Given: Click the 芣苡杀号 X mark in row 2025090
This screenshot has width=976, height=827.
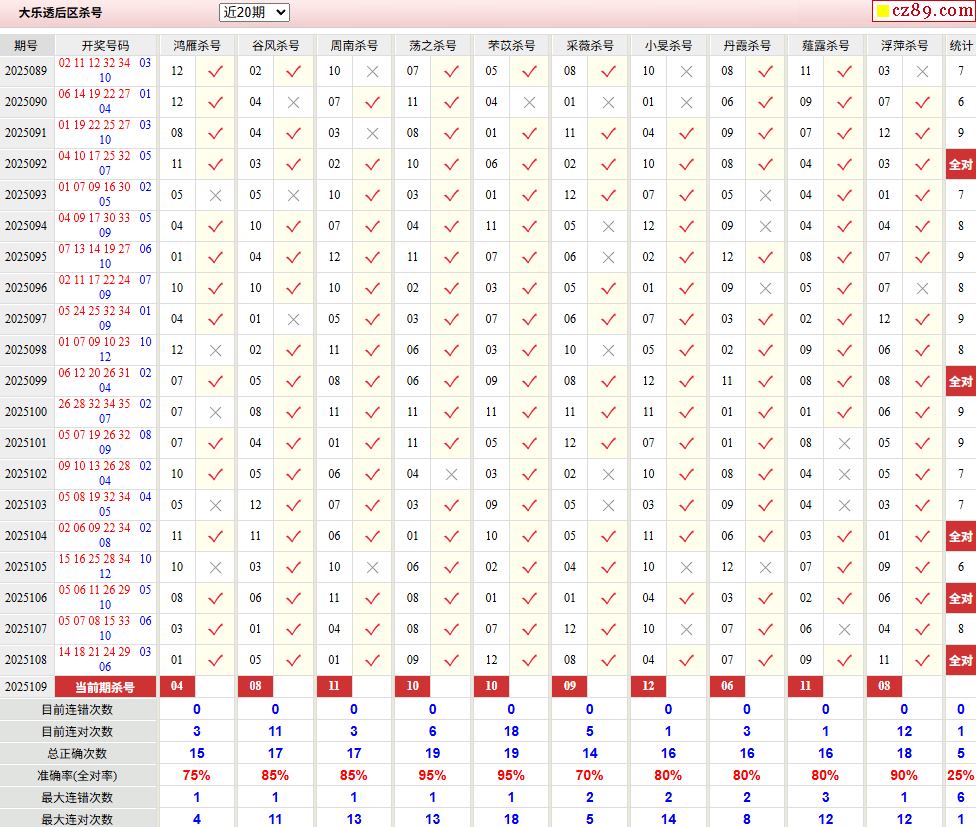Looking at the screenshot, I should pos(530,103).
